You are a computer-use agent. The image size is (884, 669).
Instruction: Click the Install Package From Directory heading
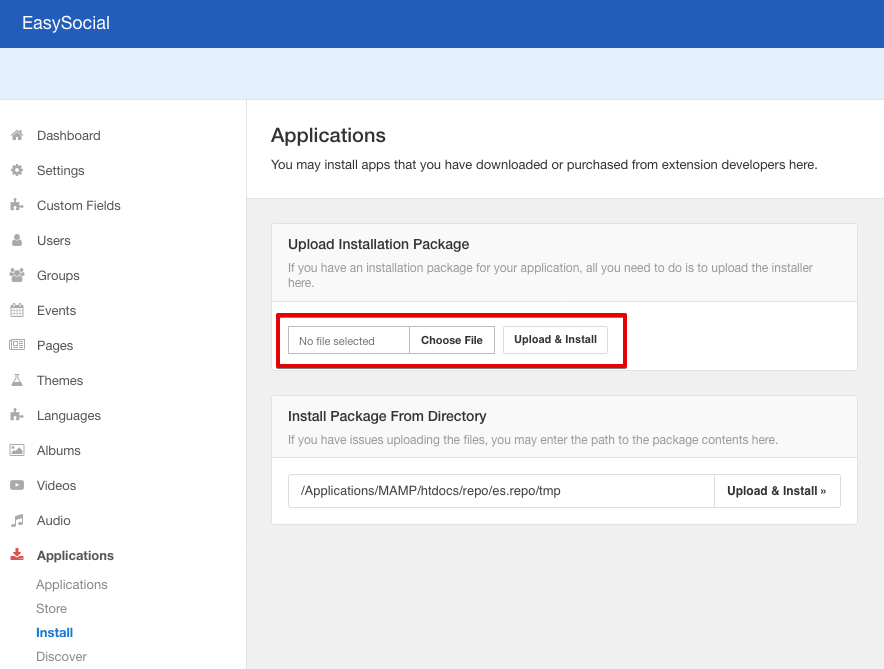click(x=387, y=416)
